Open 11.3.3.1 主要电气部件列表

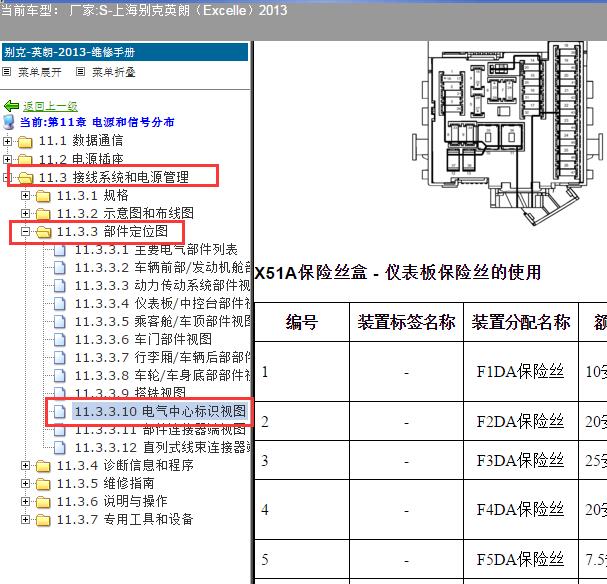[x=156, y=250]
